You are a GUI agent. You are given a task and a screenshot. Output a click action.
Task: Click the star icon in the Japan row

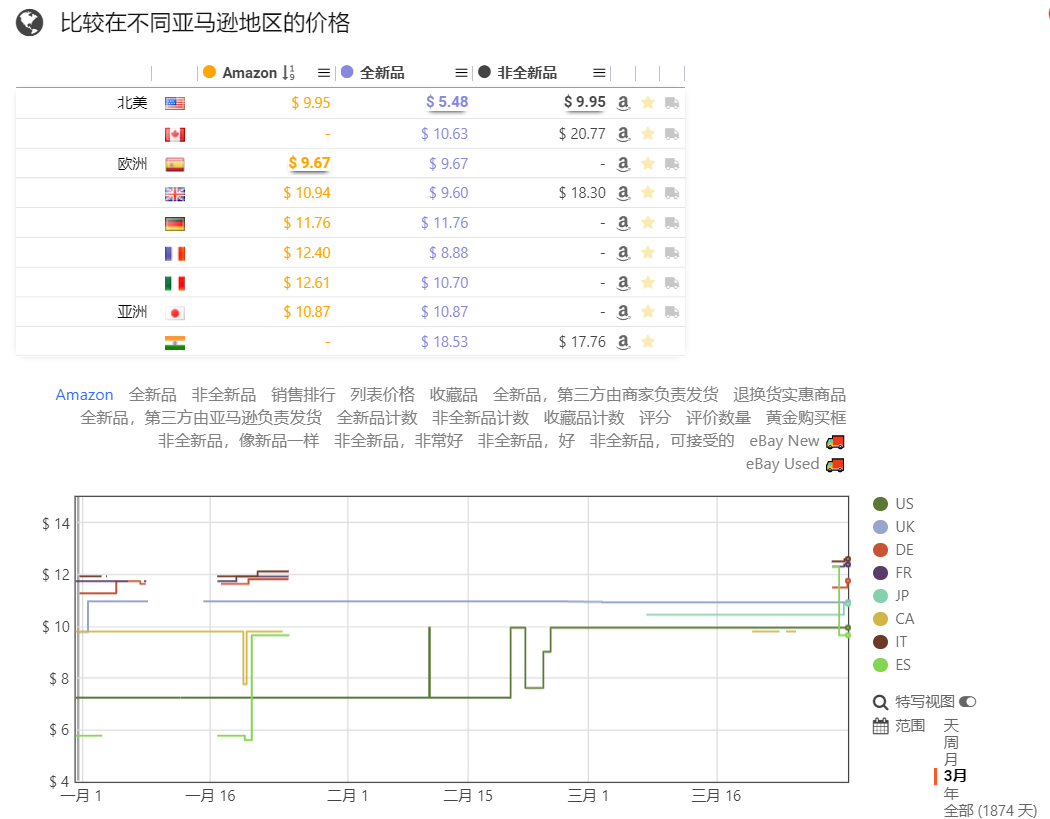tap(648, 311)
